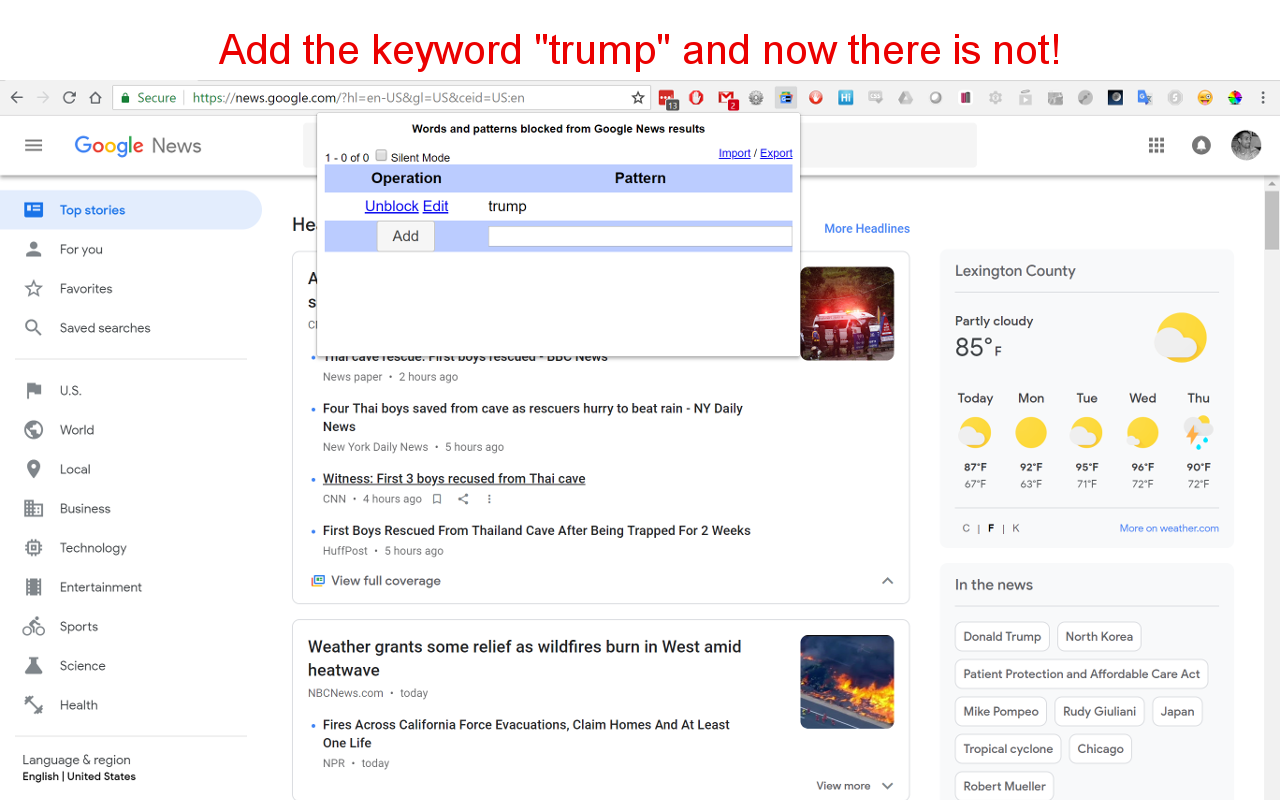Expand View more on wildfire story
This screenshot has width=1280, height=800.
click(x=855, y=786)
